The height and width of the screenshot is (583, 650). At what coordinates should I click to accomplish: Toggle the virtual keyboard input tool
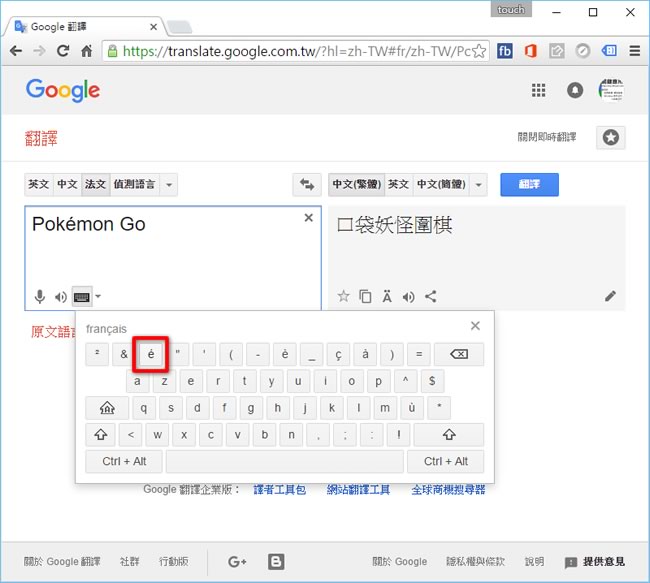pyautogui.click(x=82, y=297)
